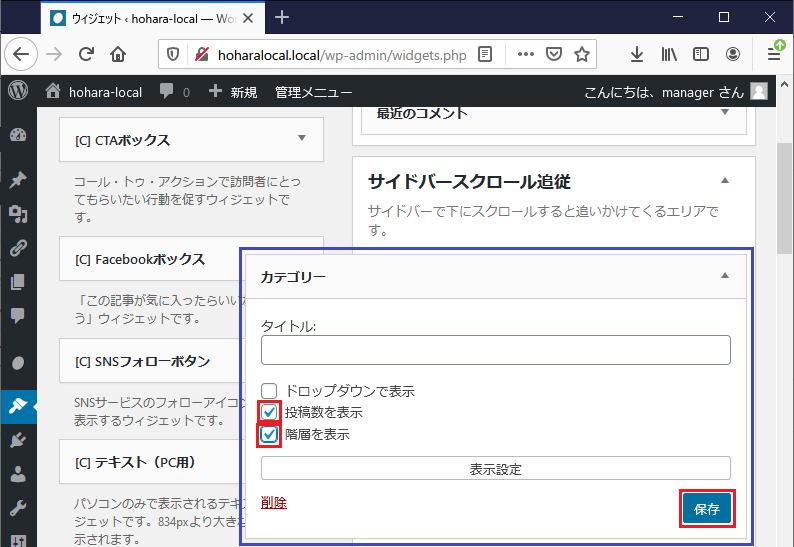This screenshot has width=794, height=547.
Task: Click the Posts pin icon in sidebar
Action: 18,180
